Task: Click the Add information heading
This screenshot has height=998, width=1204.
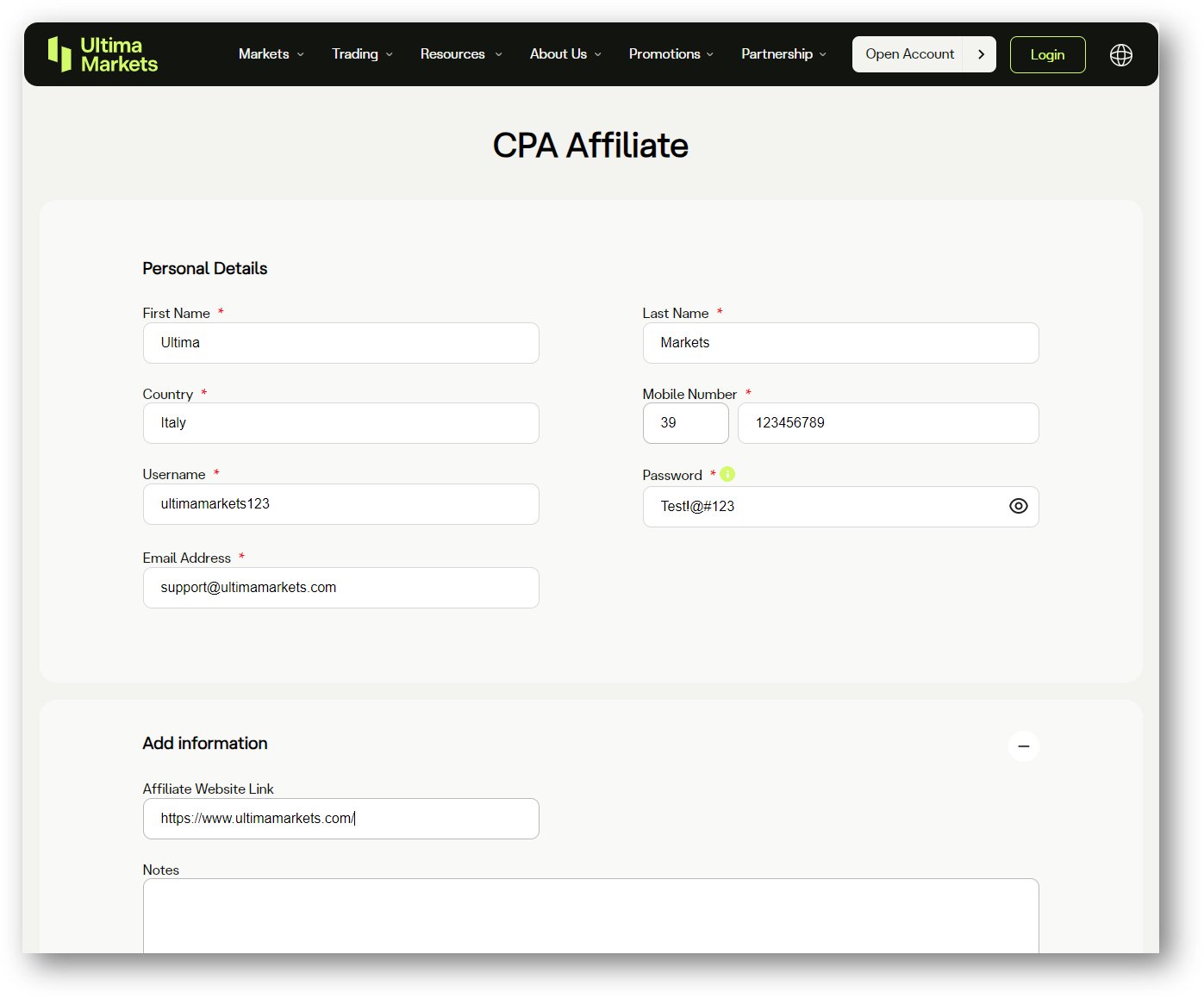Action: 205,743
